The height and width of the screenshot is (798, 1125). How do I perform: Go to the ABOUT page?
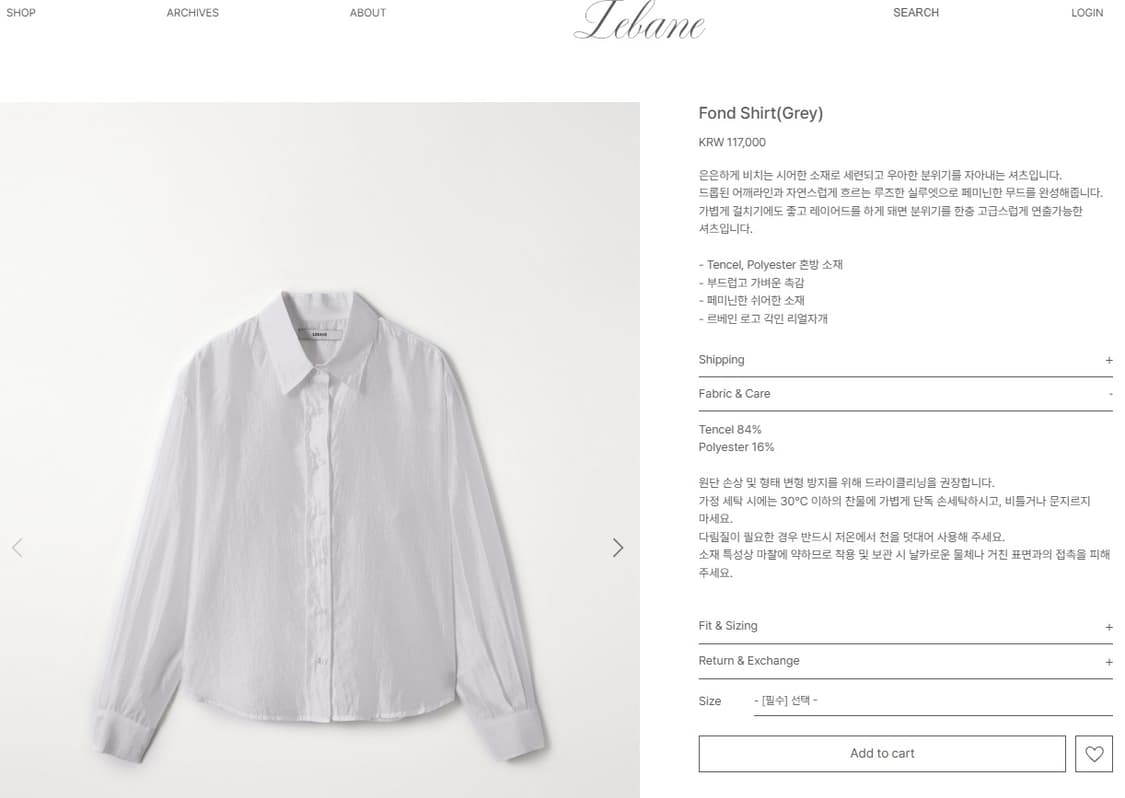click(x=367, y=13)
